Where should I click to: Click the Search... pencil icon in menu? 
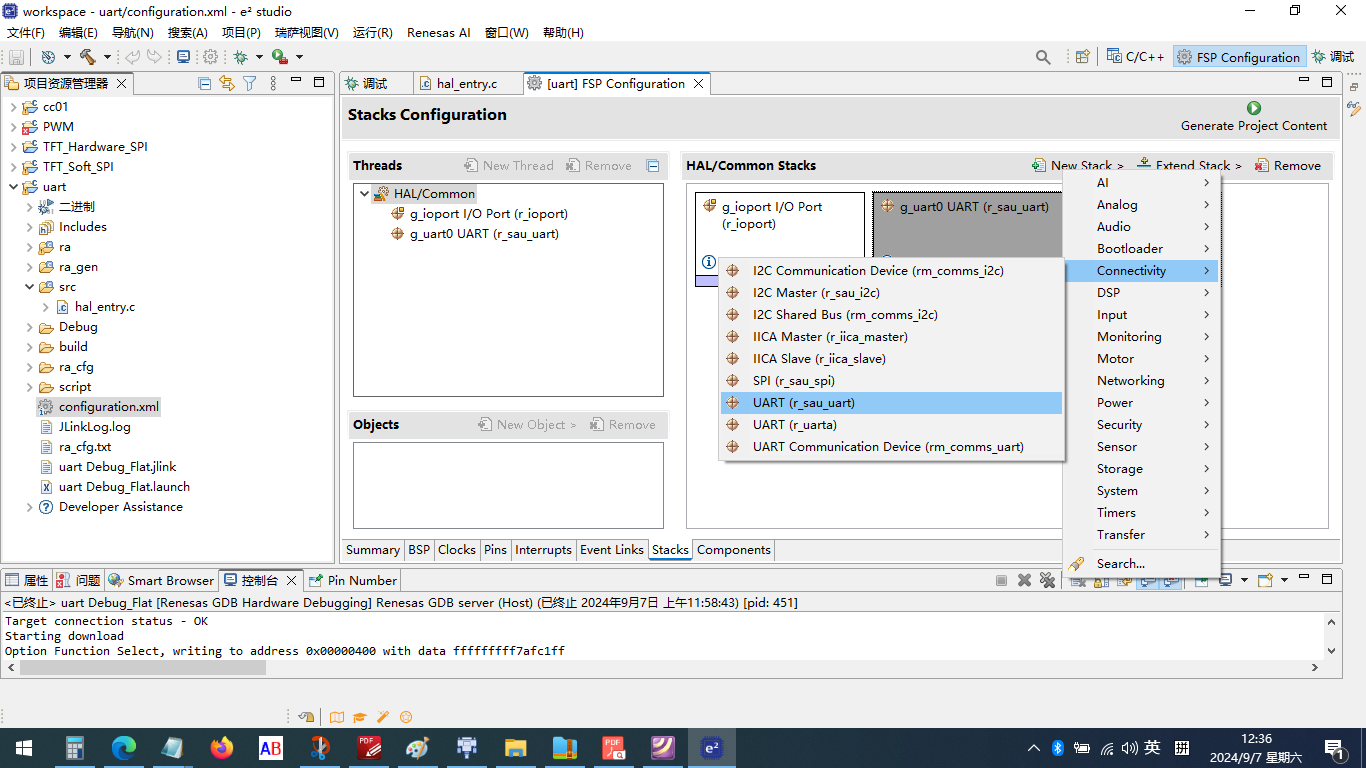[1076, 564]
